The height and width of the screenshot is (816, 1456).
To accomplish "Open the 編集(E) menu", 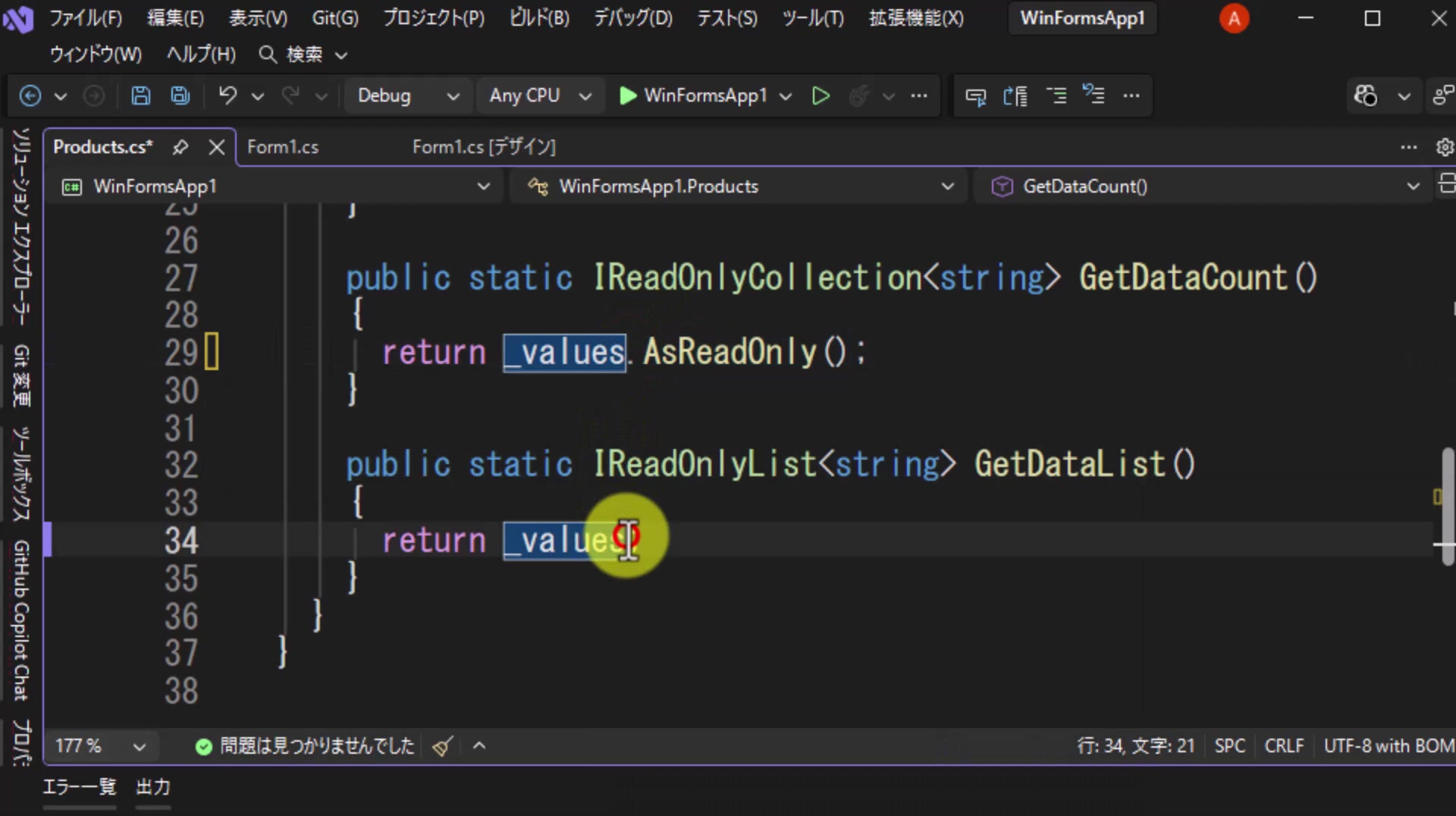I will pyautogui.click(x=175, y=18).
